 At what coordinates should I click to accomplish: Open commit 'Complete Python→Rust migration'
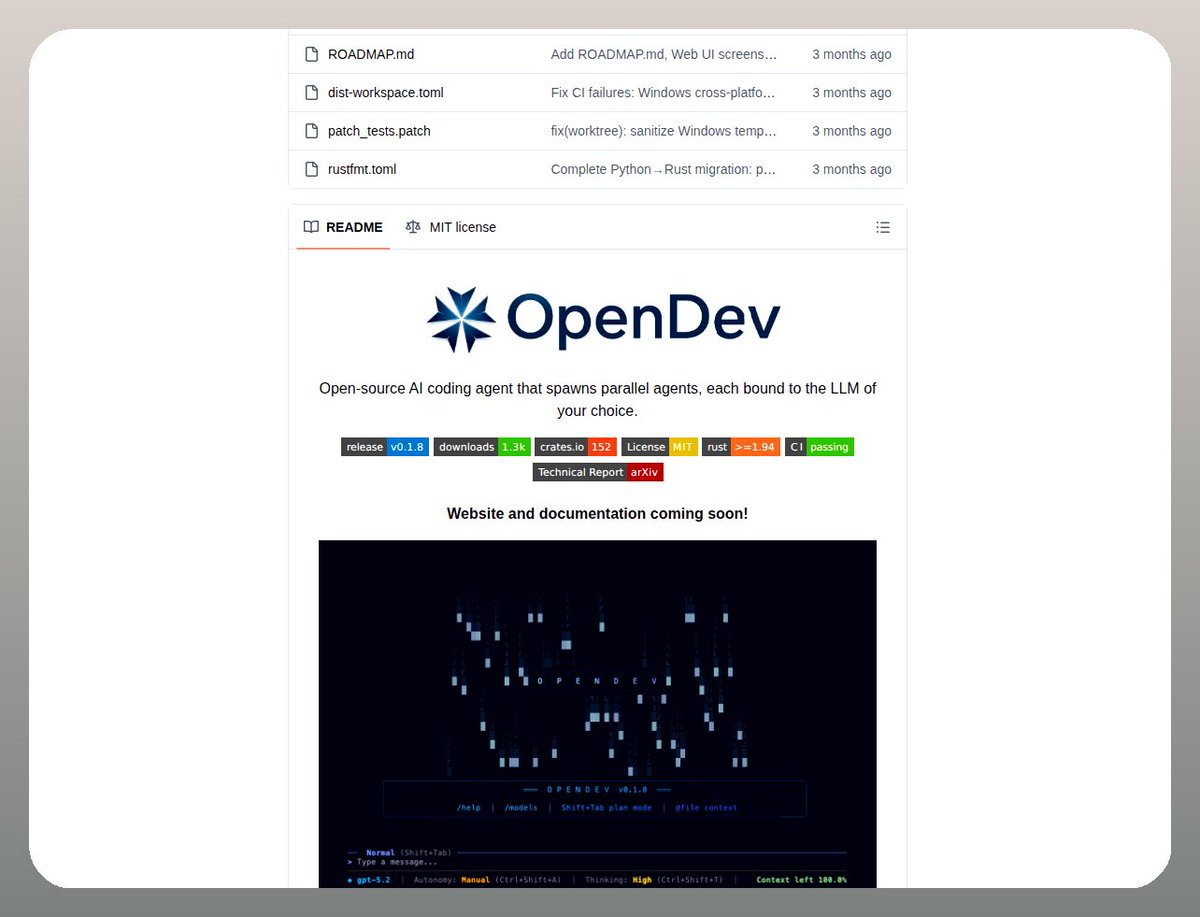click(x=664, y=169)
